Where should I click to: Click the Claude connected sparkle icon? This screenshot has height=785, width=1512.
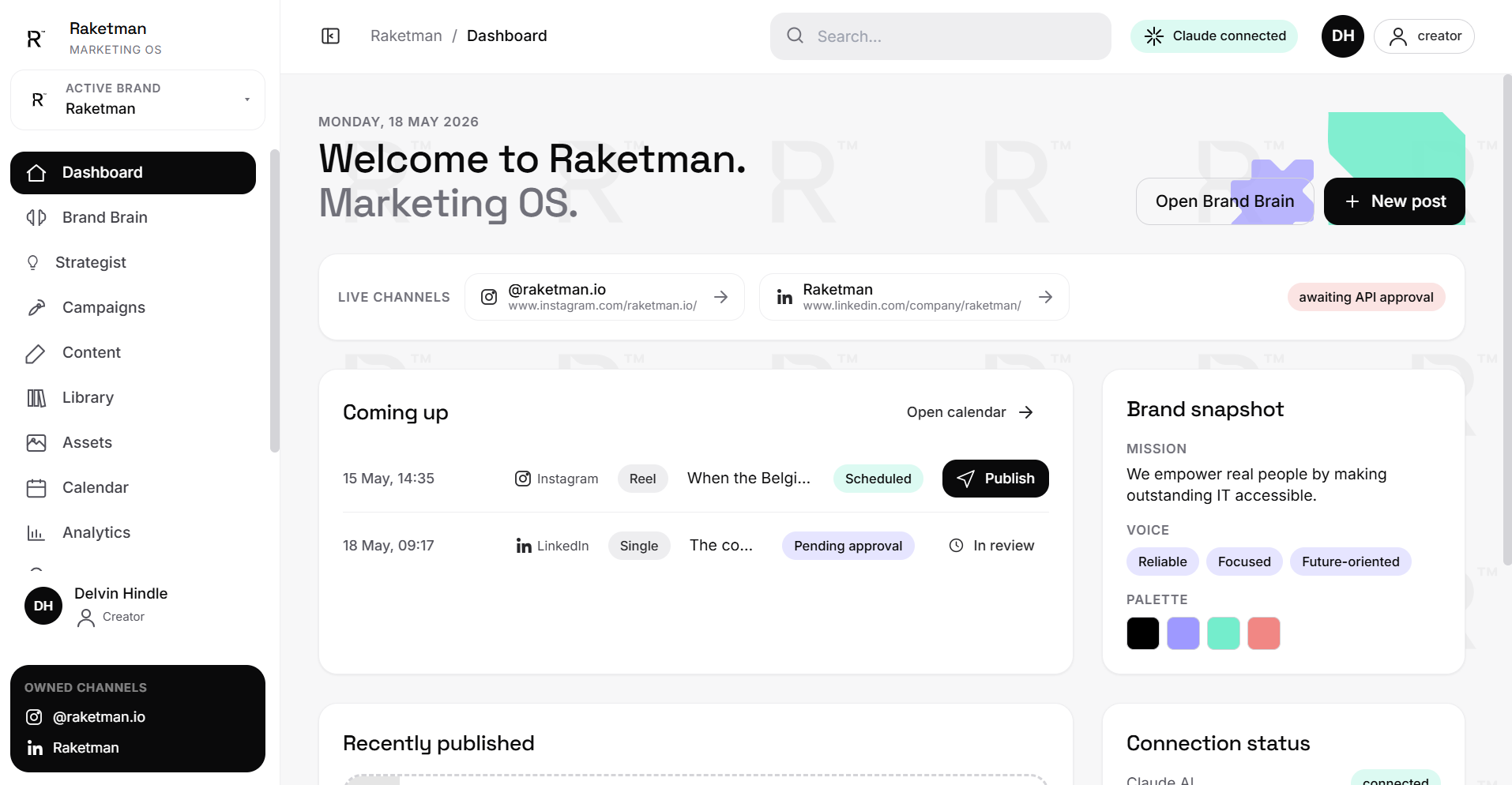coord(1154,36)
